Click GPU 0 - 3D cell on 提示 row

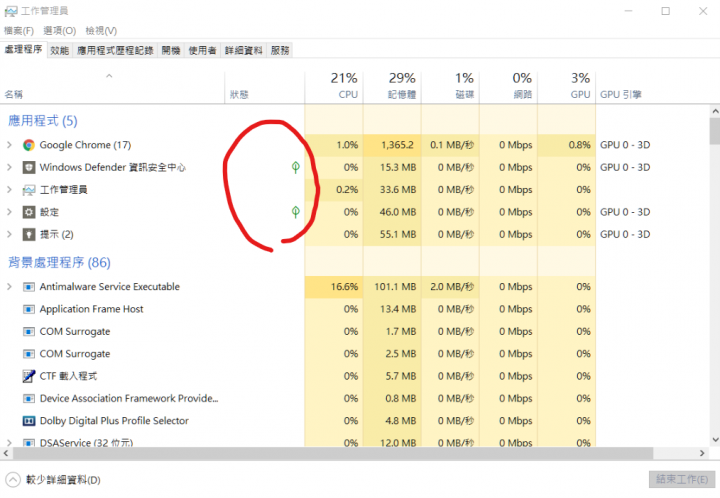point(625,235)
